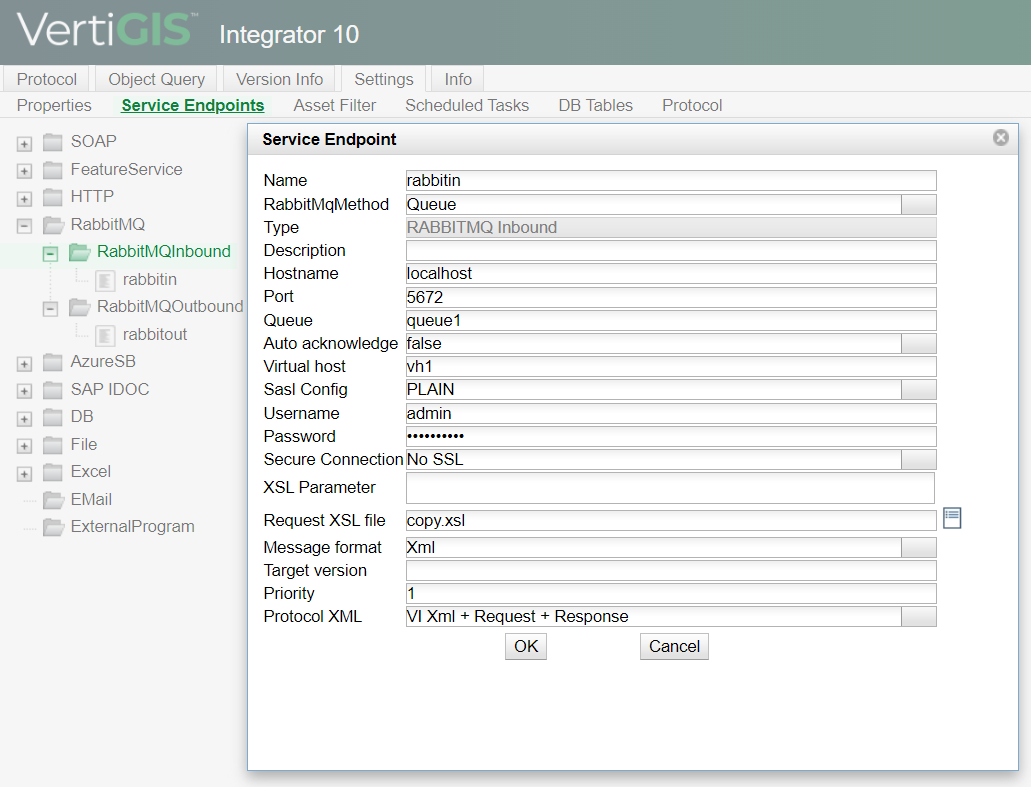The image size is (1031, 787).
Task: Click the File folder icon
Action: pyautogui.click(x=53, y=445)
